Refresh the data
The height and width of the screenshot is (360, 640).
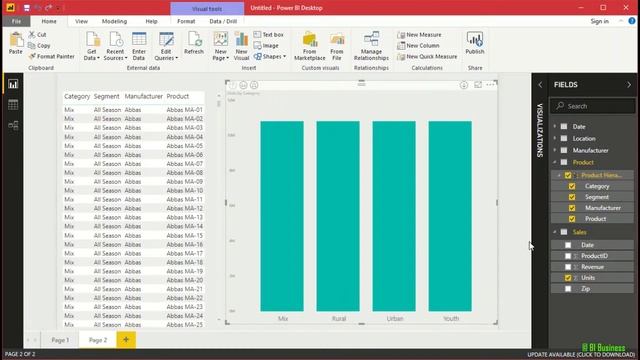click(194, 43)
